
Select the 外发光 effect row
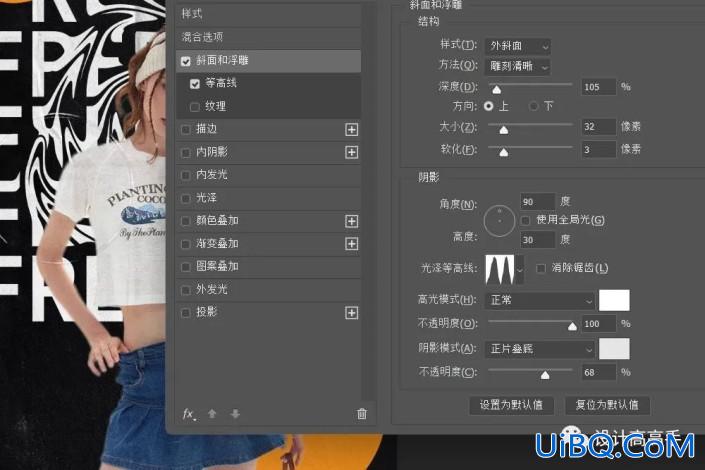tap(269, 290)
